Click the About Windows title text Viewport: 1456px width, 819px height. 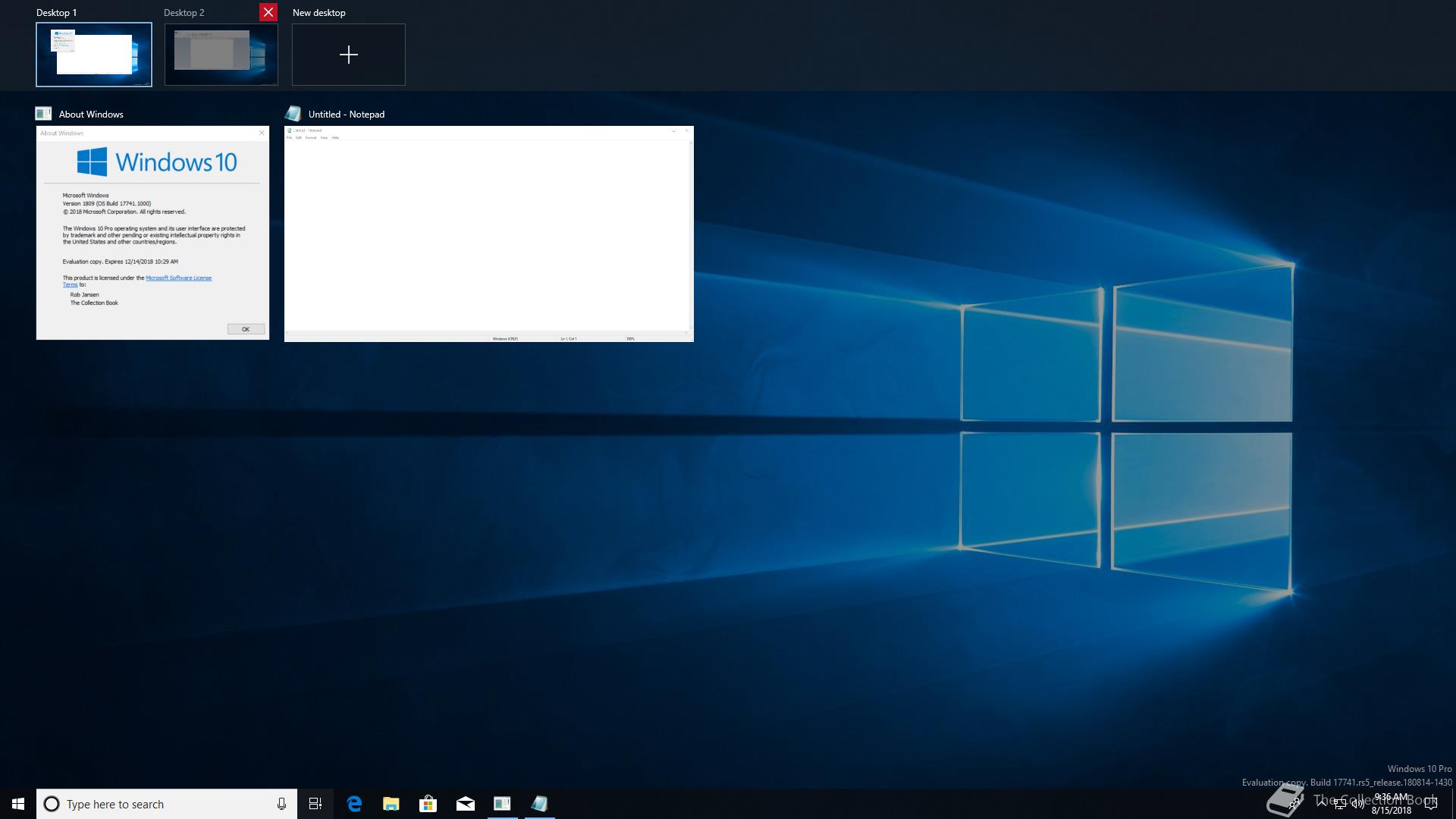tap(91, 115)
